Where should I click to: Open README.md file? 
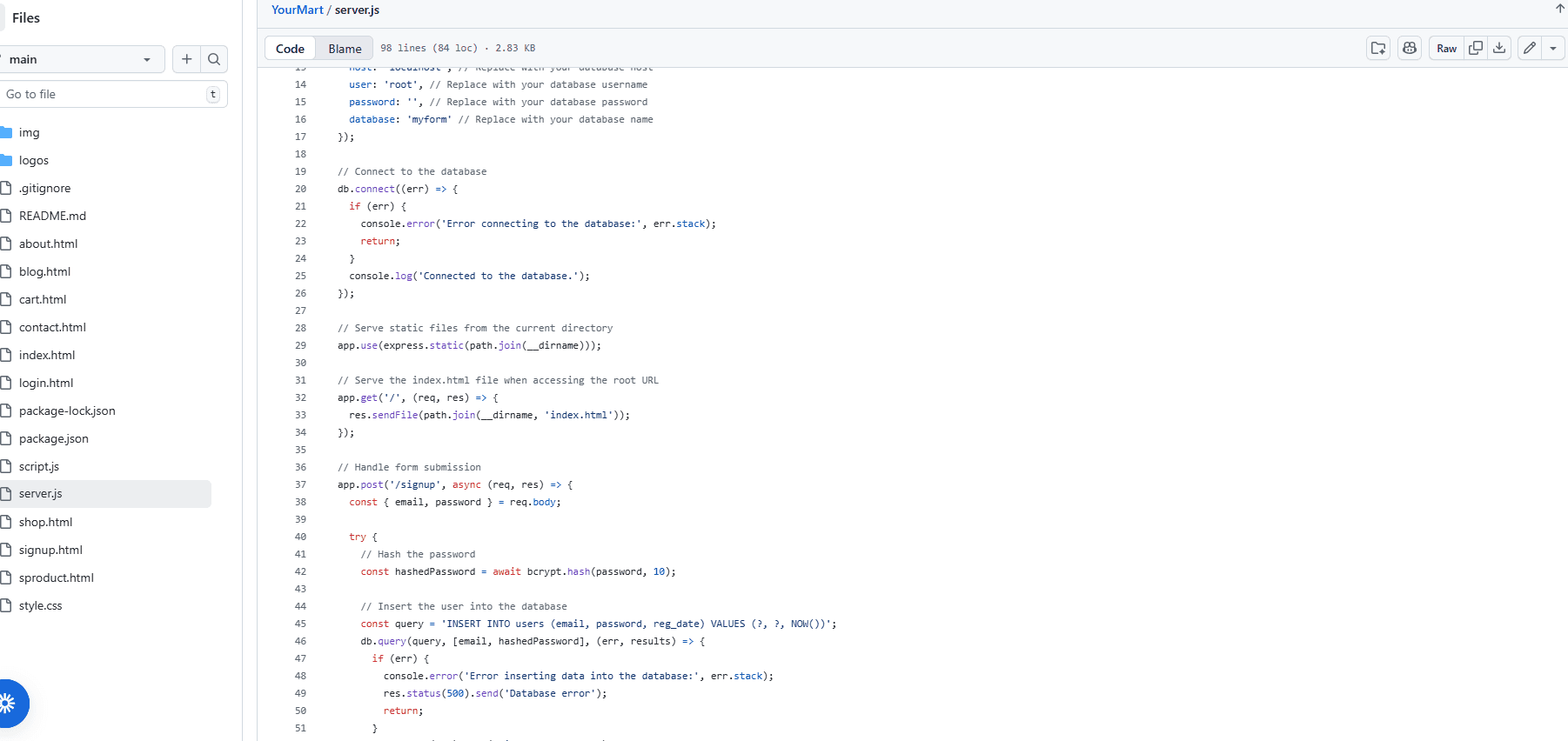(52, 216)
